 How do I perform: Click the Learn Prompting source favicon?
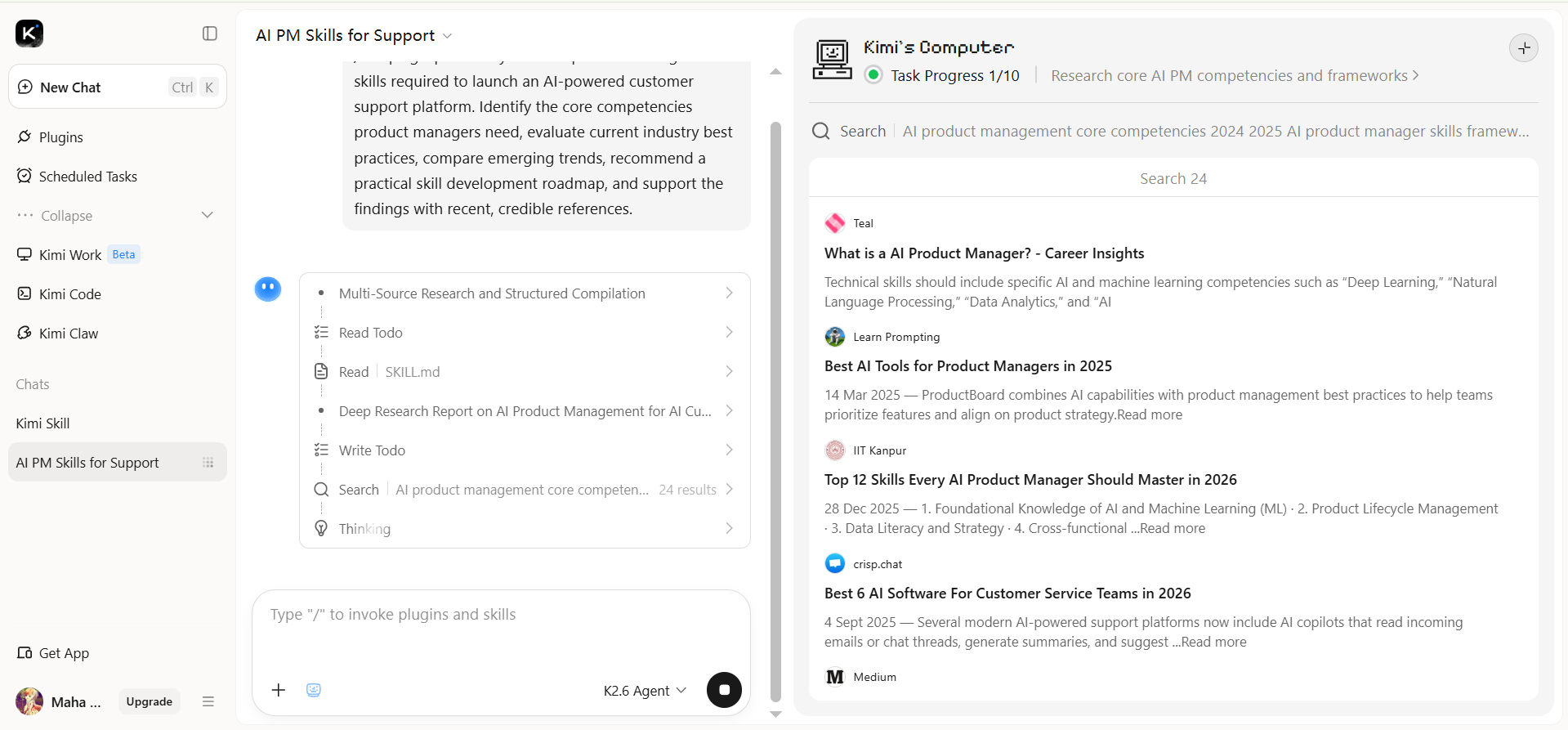click(x=835, y=337)
